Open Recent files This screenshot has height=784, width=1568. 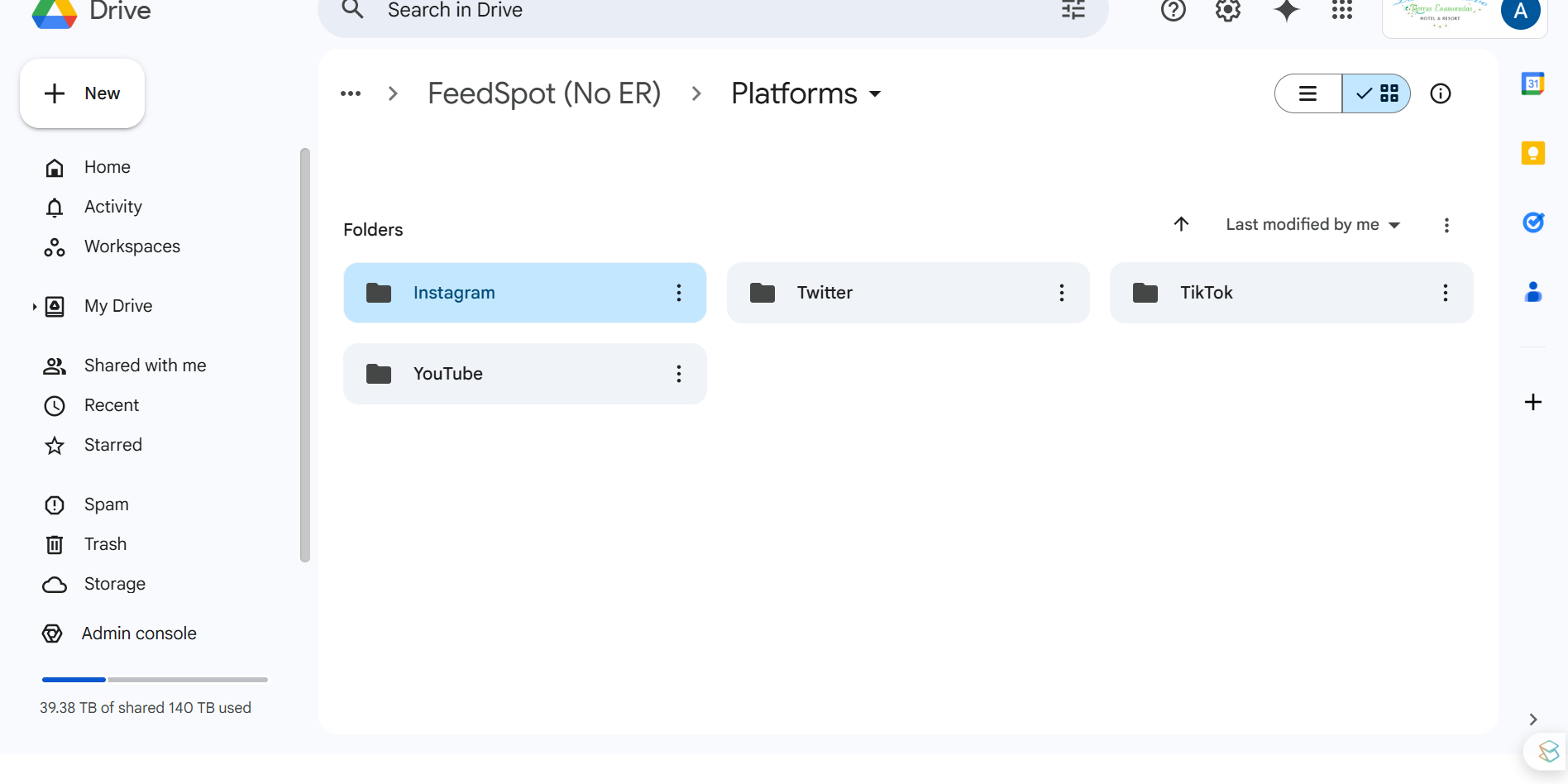pos(112,405)
